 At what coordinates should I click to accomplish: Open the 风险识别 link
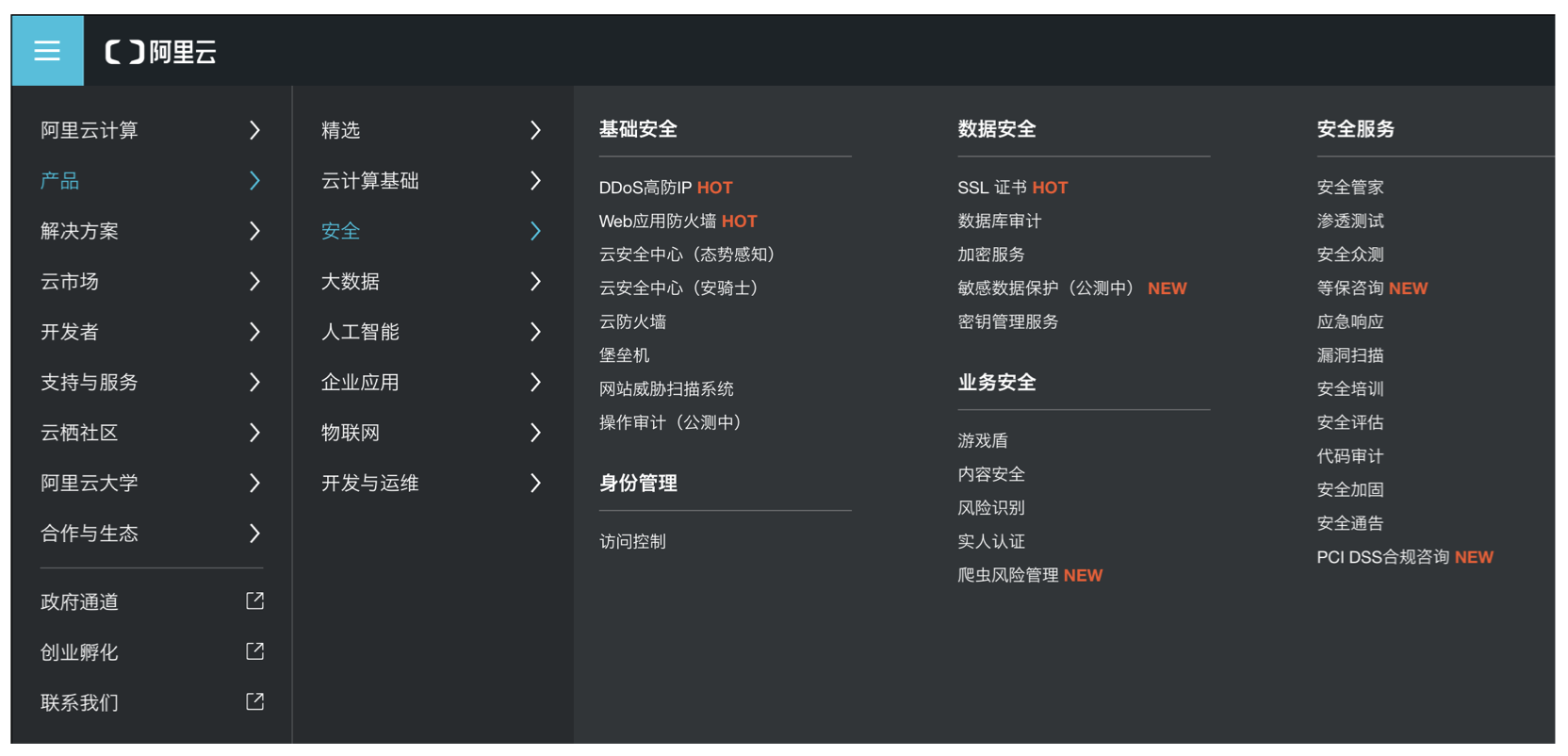[990, 507]
